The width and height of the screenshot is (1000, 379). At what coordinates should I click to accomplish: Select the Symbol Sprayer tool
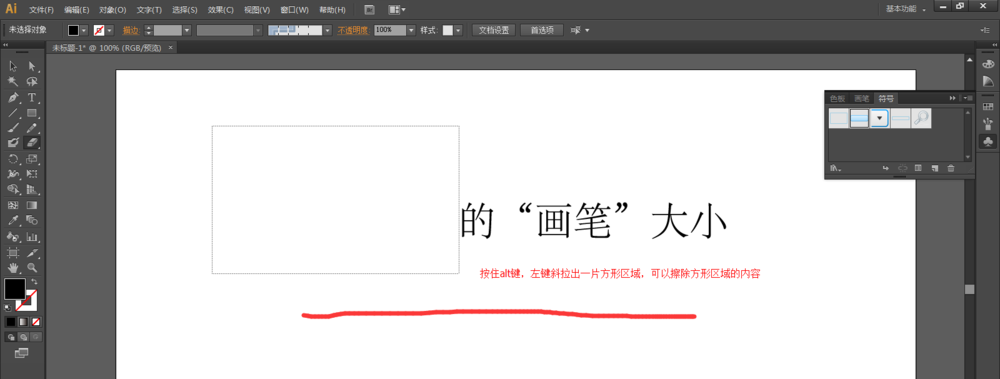(x=13, y=237)
